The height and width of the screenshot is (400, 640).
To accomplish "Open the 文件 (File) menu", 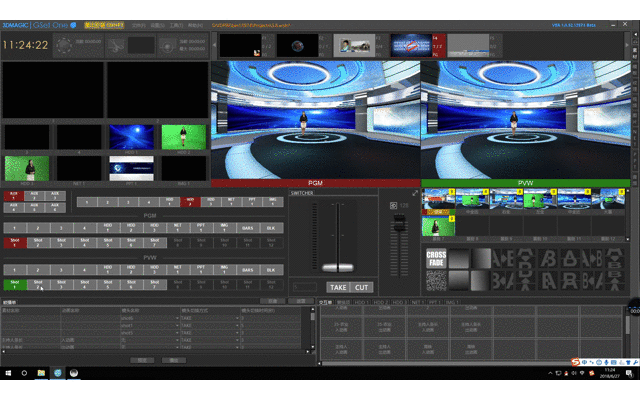I will pos(138,25).
